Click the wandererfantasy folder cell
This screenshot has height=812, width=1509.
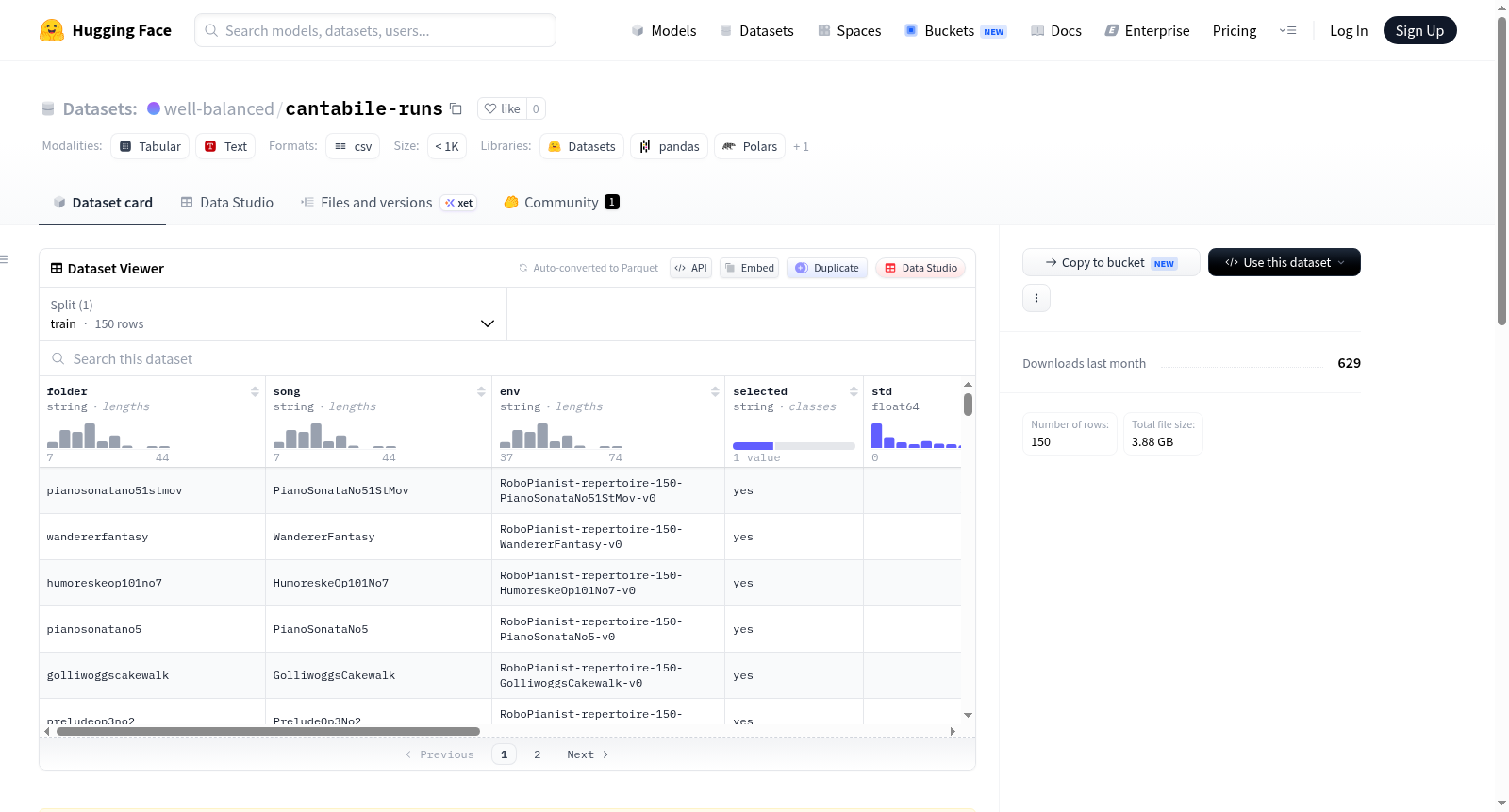153,537
